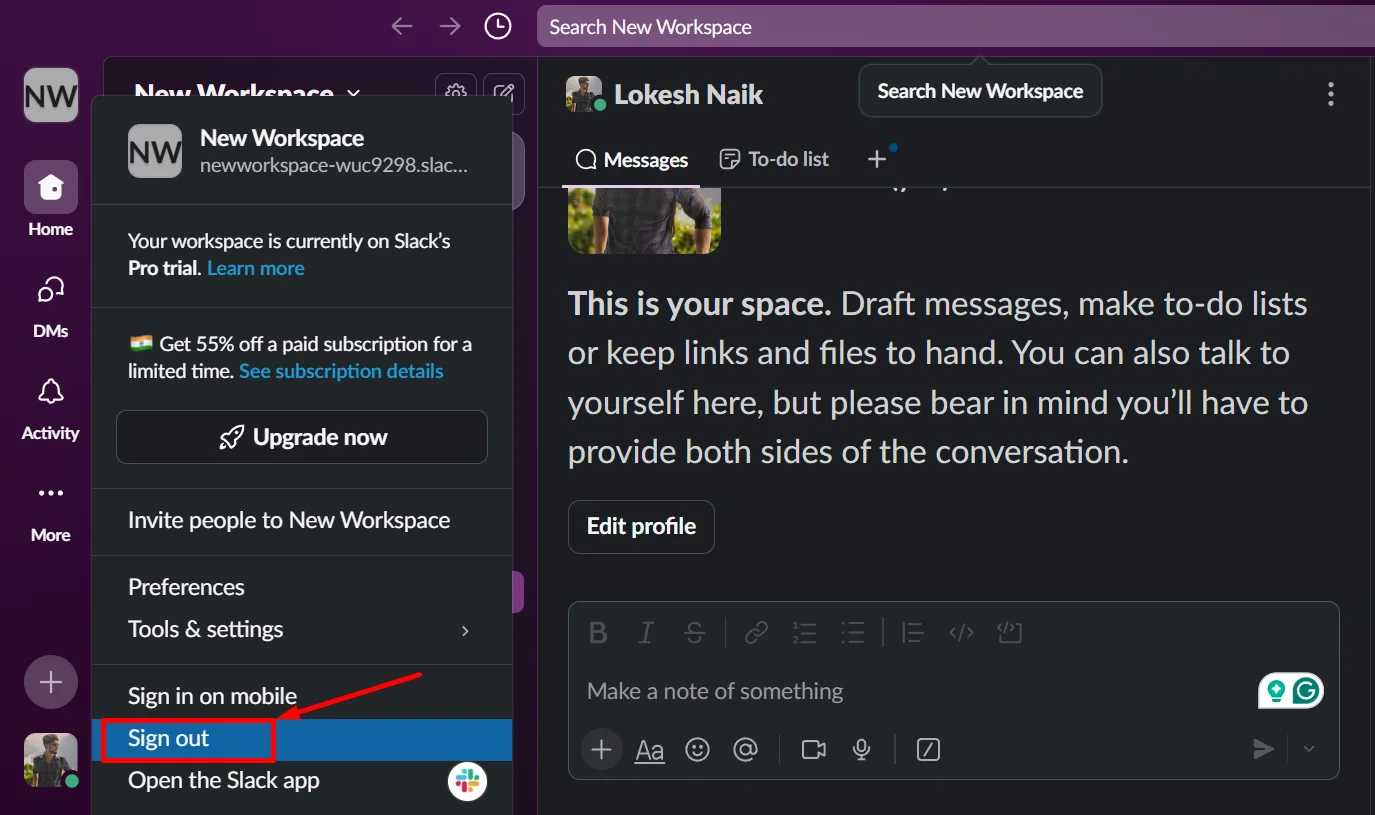The height and width of the screenshot is (815, 1375).
Task: Send the message with arrow icon
Action: pyautogui.click(x=1264, y=749)
